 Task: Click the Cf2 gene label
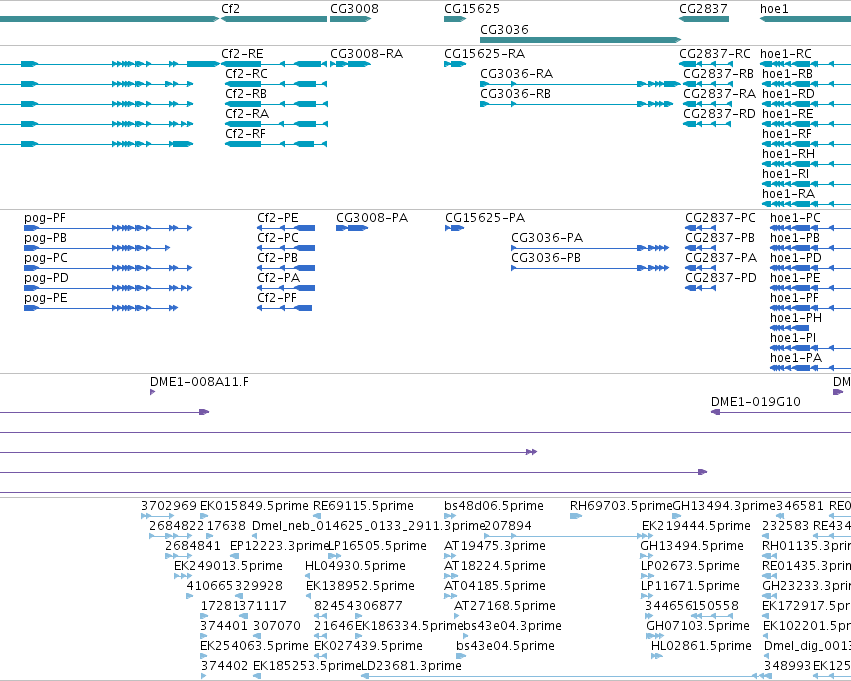(x=230, y=9)
